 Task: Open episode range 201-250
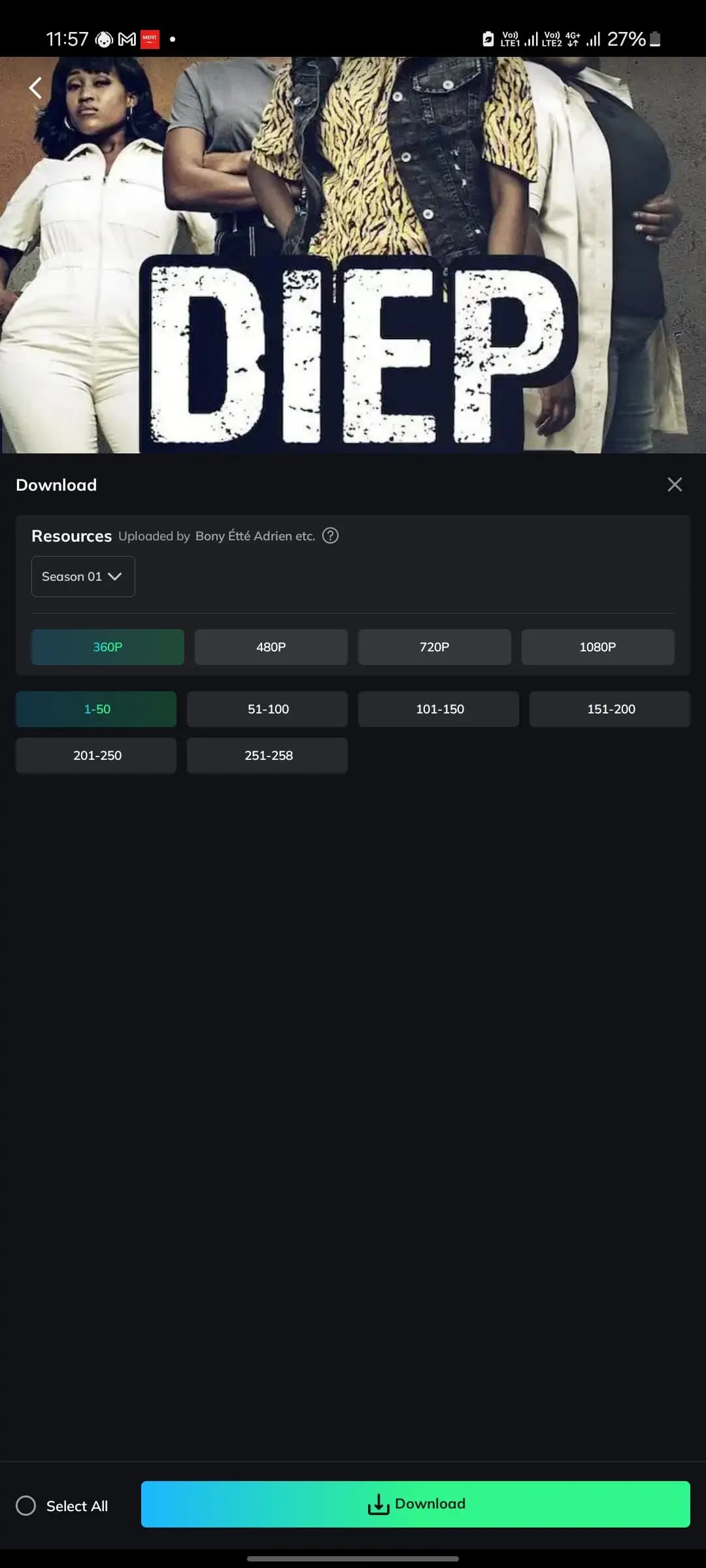(x=96, y=755)
